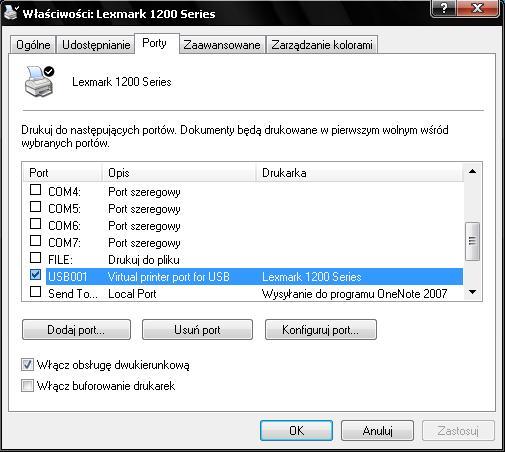The height and width of the screenshot is (452, 505).
Task: Click Lexmark 1200 Series in Drukarka column
Action: 312,277
